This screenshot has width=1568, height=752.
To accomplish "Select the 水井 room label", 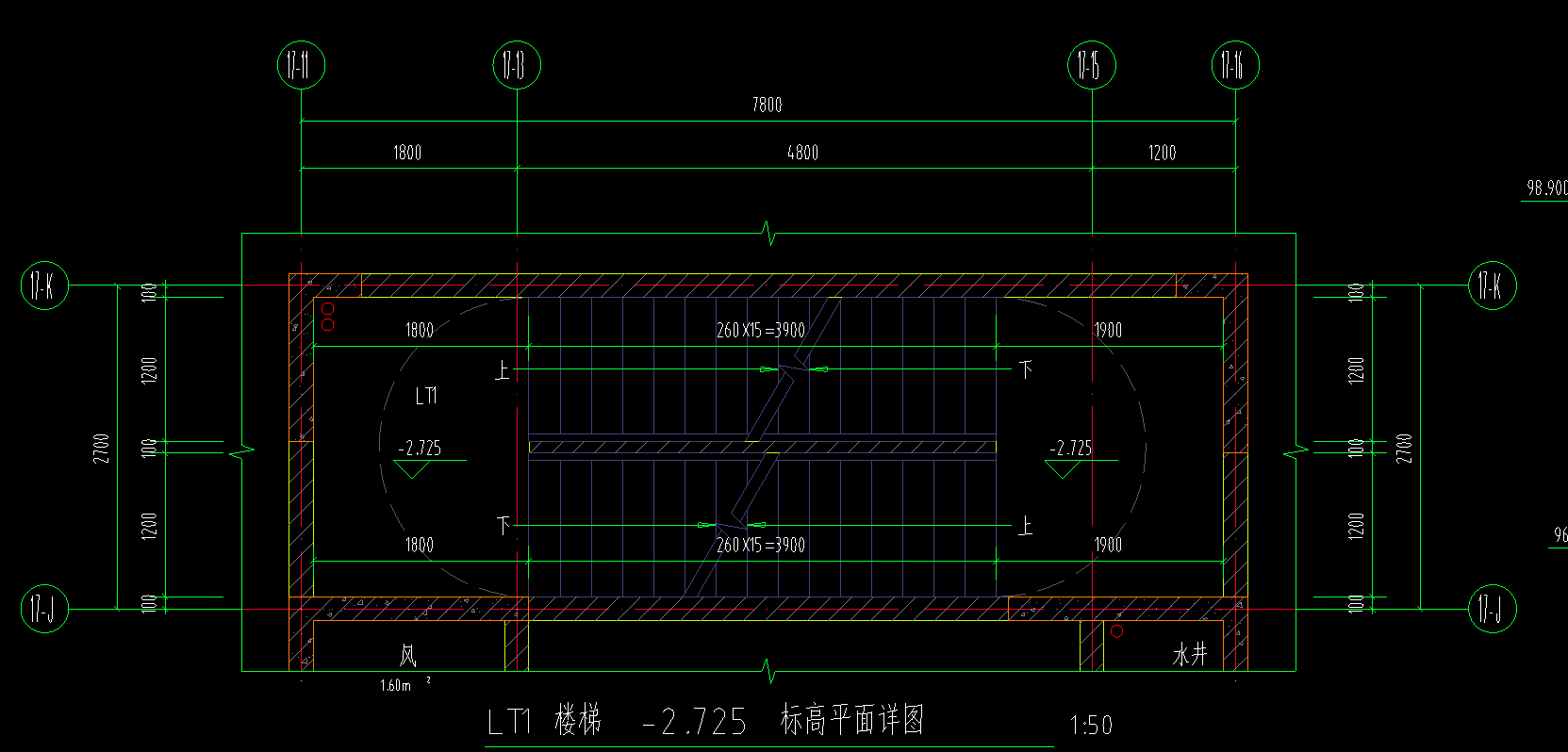I will (1190, 654).
